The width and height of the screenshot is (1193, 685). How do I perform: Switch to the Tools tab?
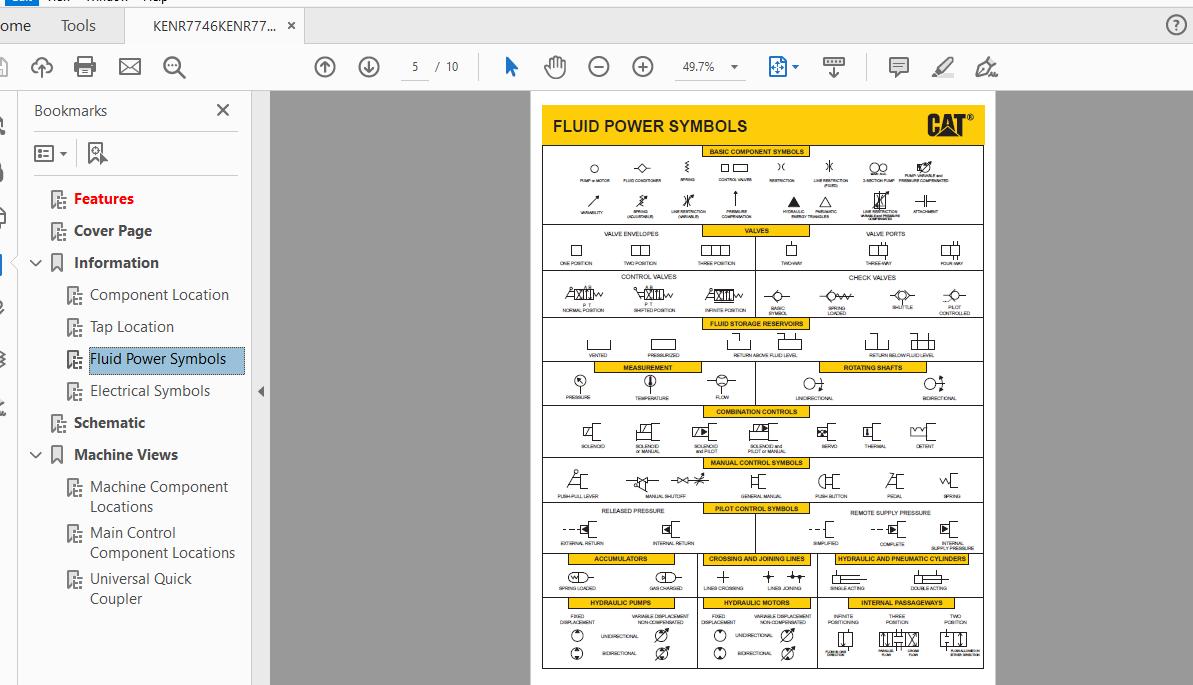point(78,26)
